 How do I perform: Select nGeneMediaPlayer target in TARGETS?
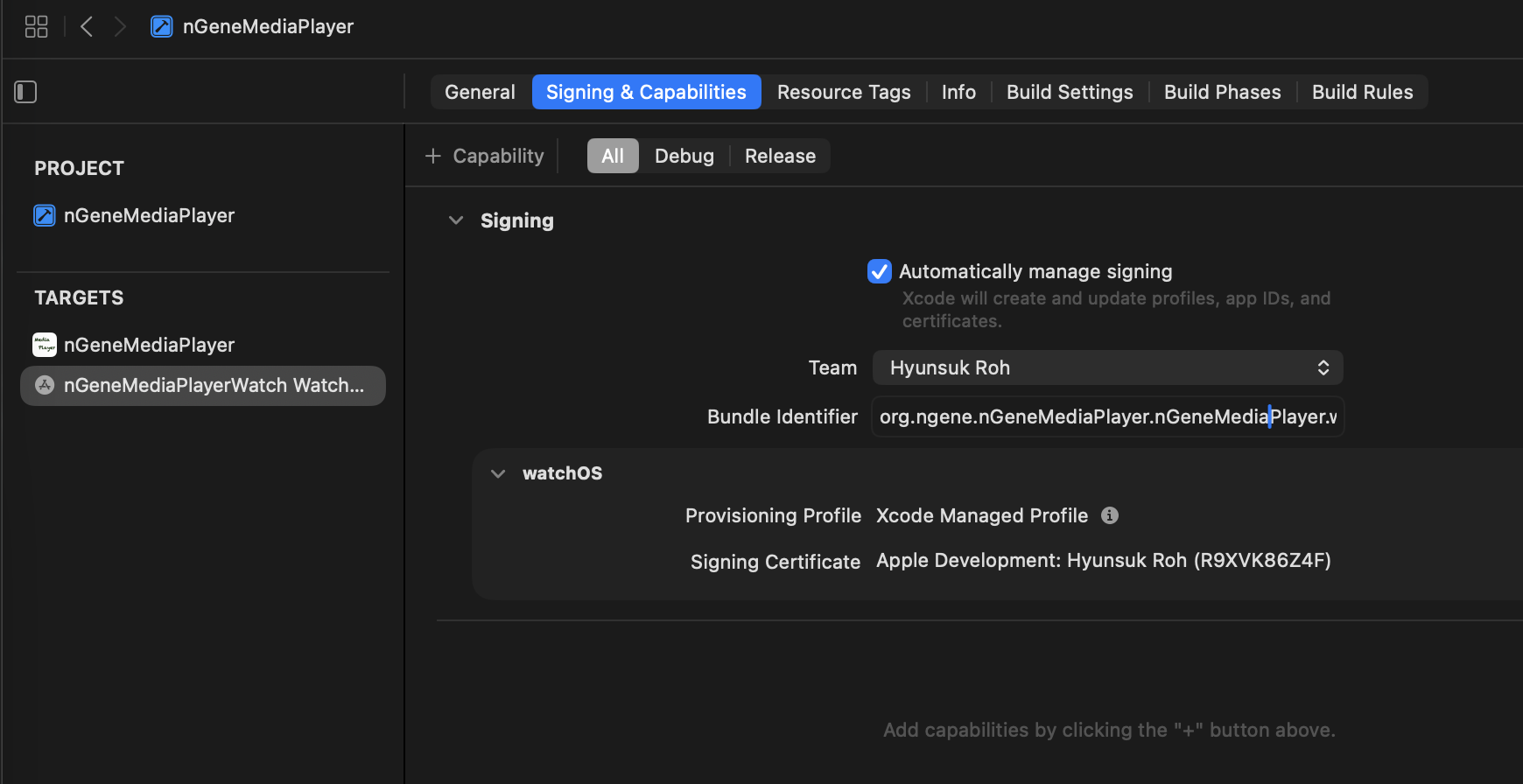click(x=149, y=345)
